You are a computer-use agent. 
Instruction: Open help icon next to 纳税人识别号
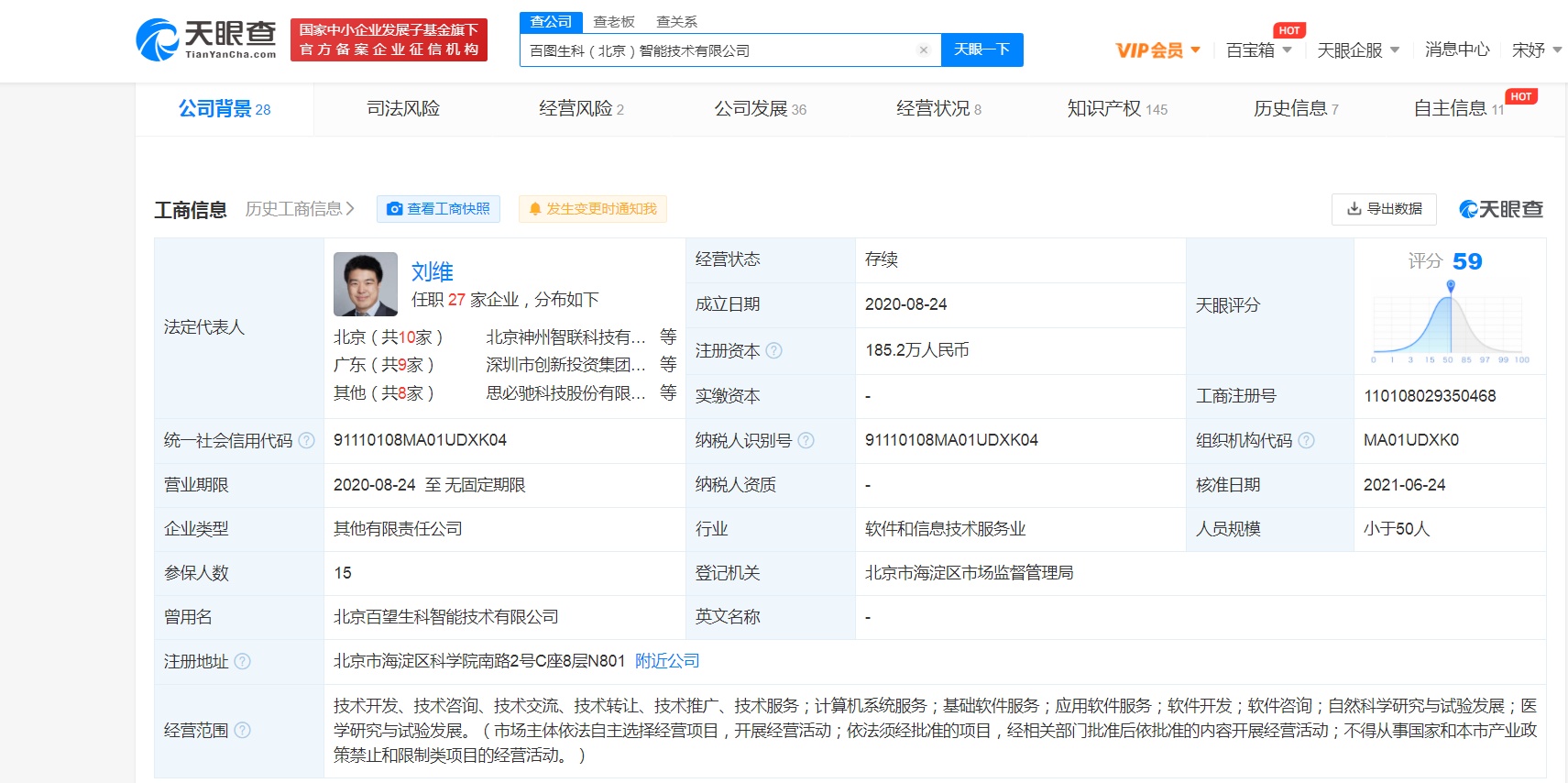pos(806,440)
